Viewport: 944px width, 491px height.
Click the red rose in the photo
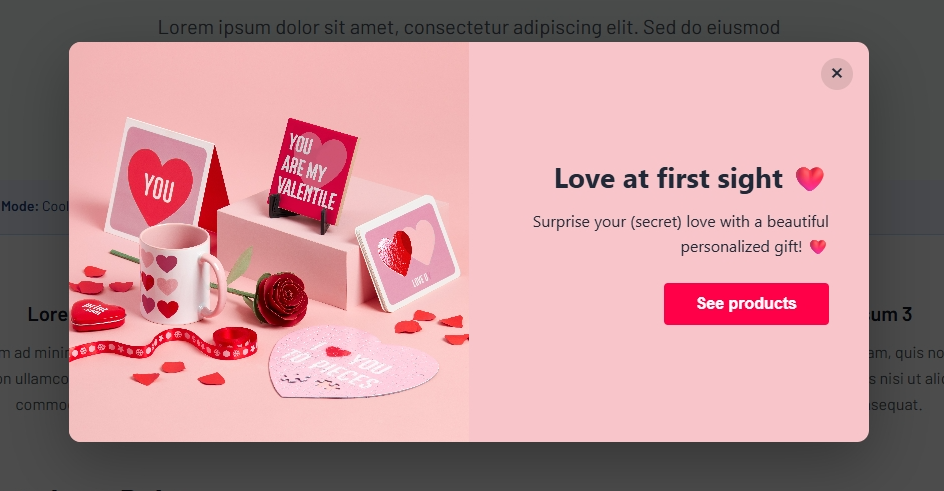(281, 299)
